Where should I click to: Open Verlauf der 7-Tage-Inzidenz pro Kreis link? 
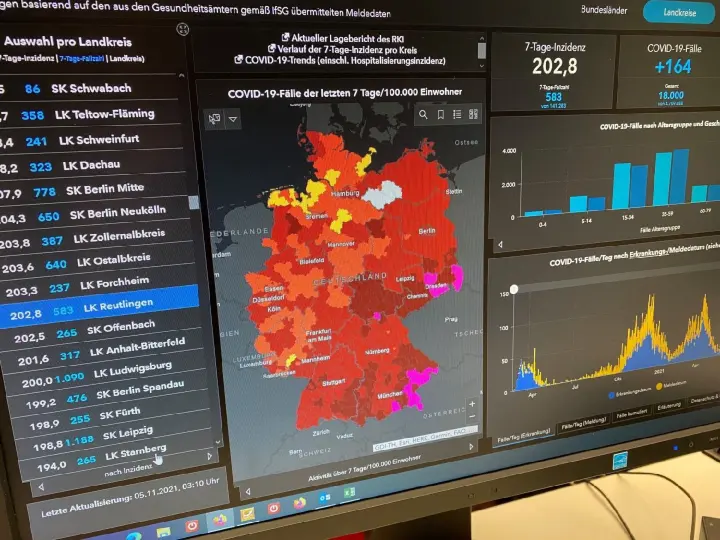(340, 48)
